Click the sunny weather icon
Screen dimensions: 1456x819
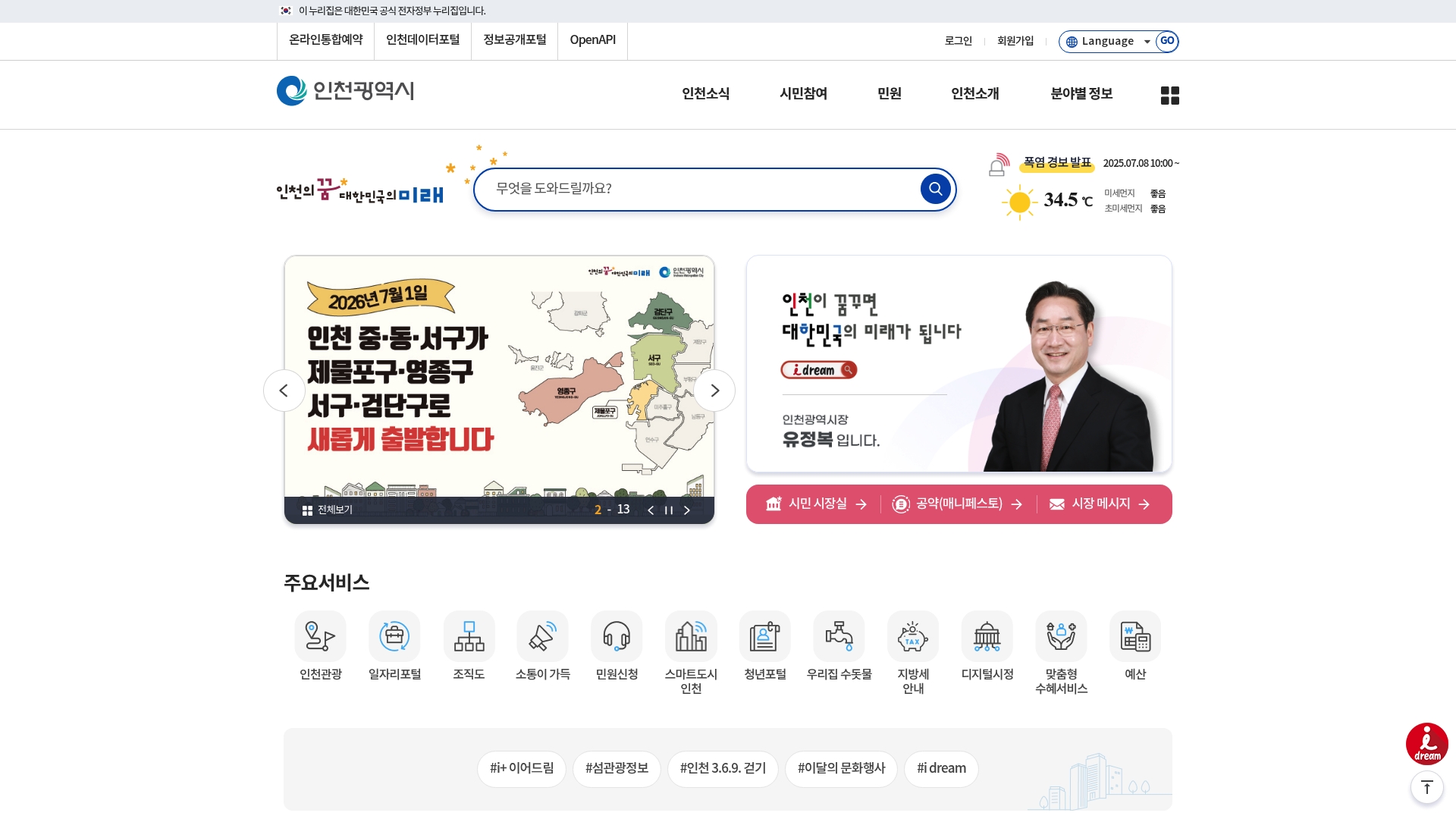(1019, 202)
